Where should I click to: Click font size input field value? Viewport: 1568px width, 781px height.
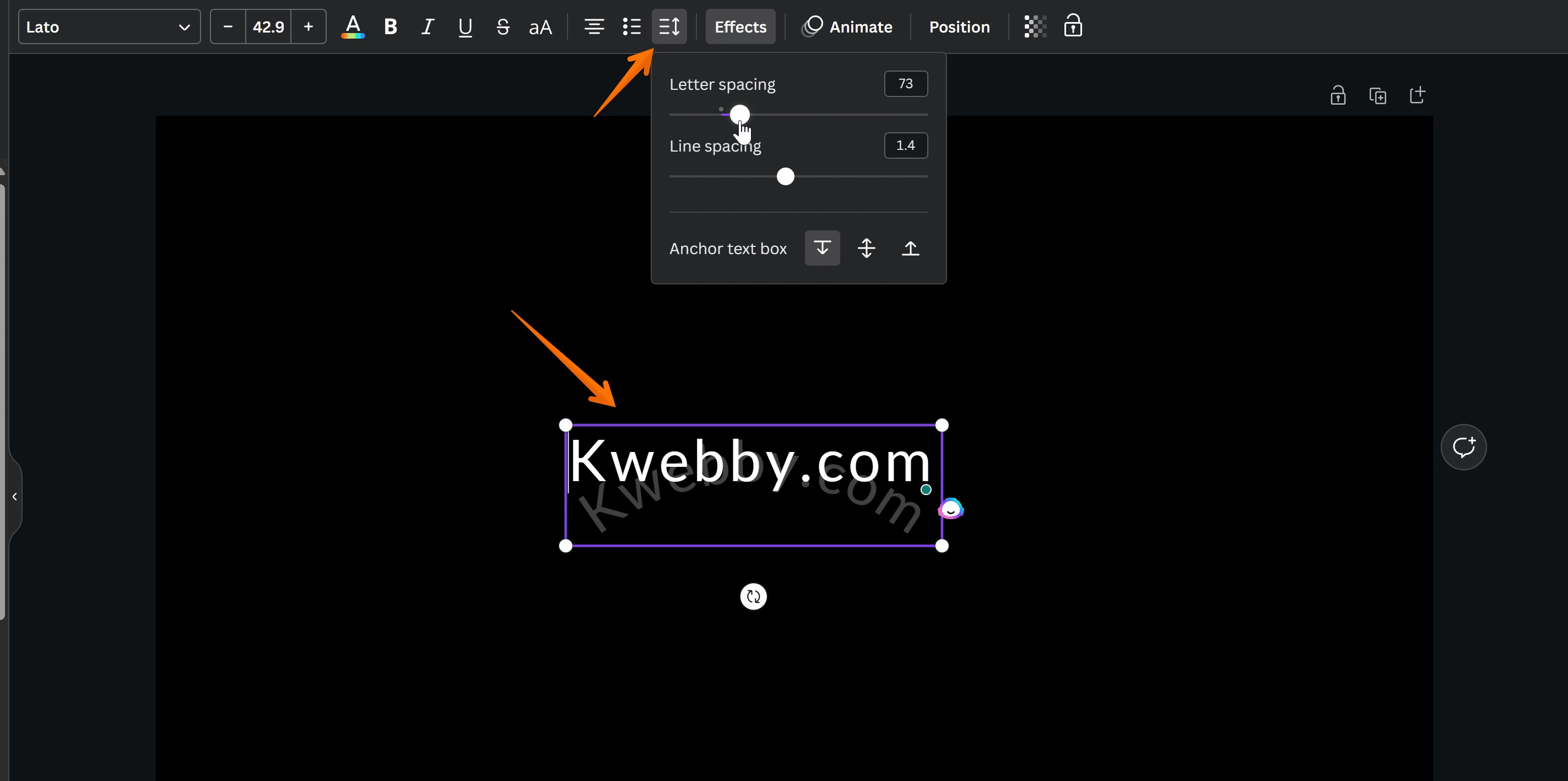point(267,26)
